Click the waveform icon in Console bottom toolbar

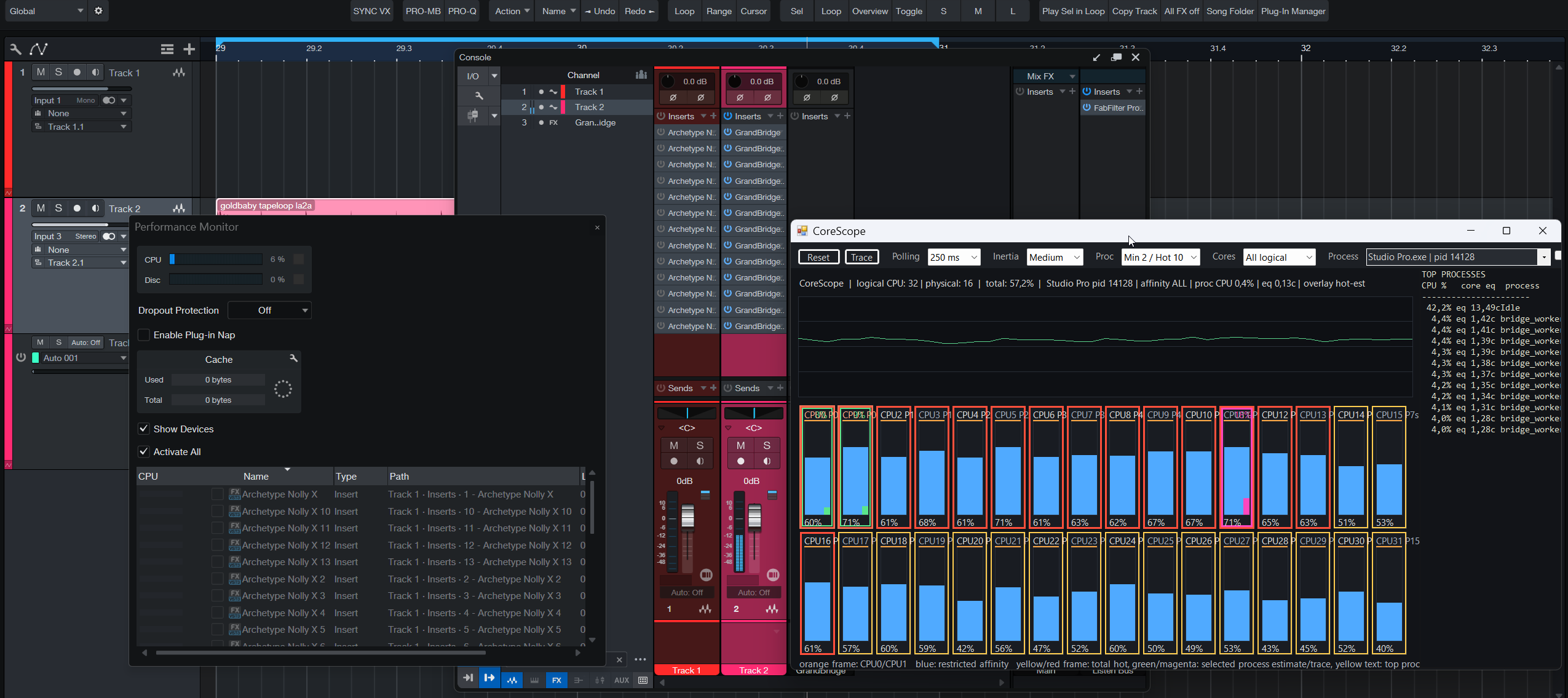[512, 680]
